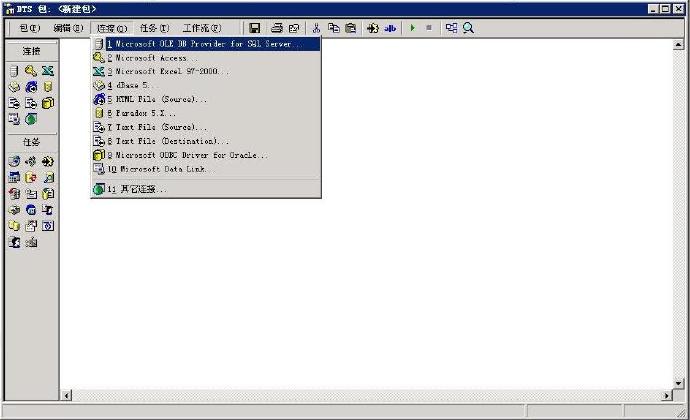Choose the Text File (Source) menu entry
Screen dimensions: 690x420
point(206,127)
